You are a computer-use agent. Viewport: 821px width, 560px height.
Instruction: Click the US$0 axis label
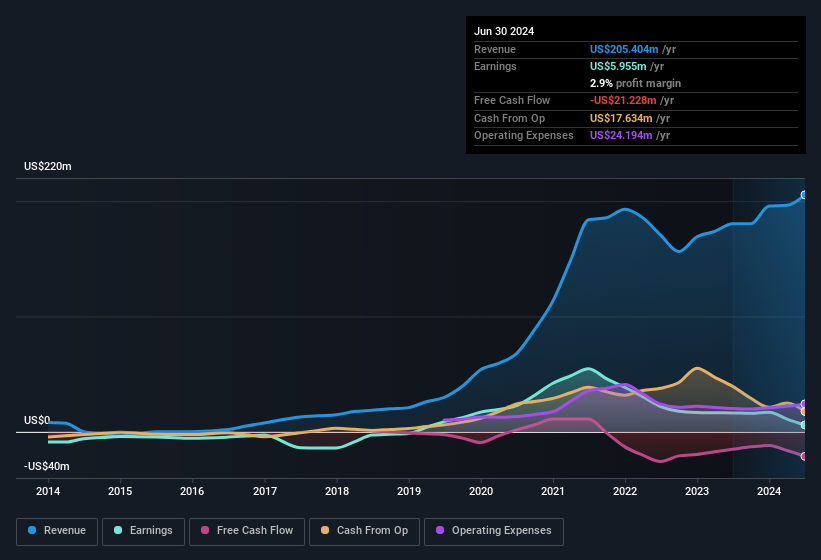[37, 420]
